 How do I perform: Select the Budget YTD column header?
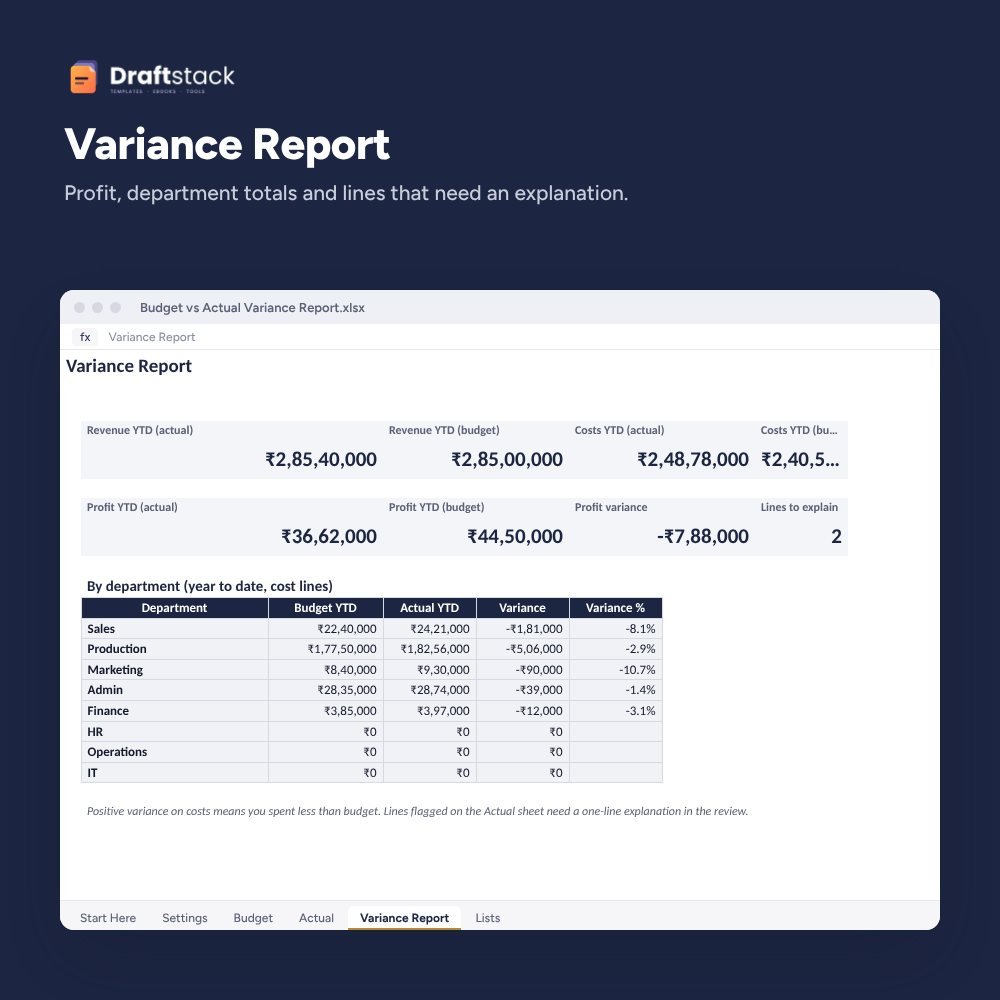pos(325,608)
